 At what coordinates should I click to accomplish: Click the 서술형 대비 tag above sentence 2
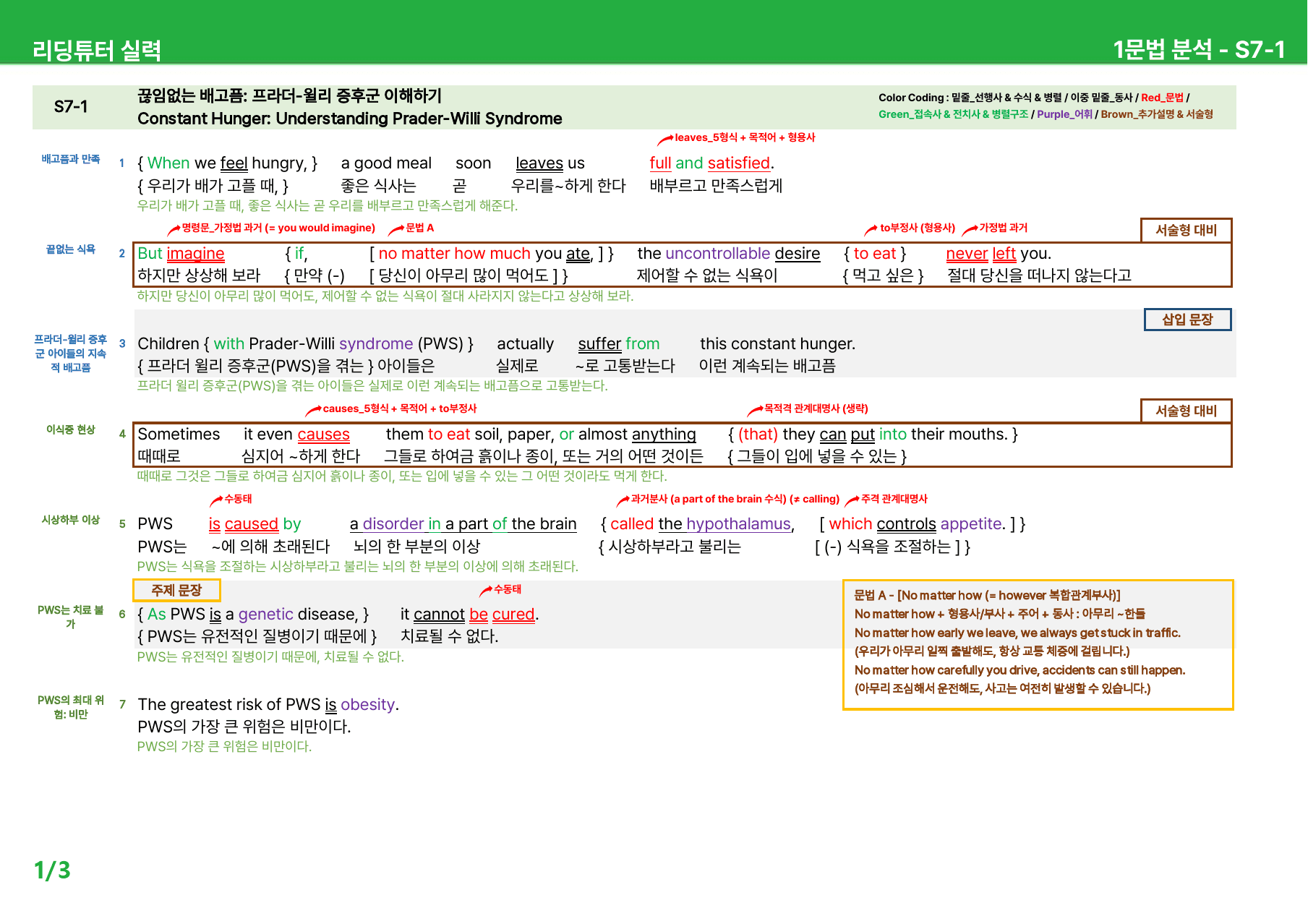[1186, 230]
